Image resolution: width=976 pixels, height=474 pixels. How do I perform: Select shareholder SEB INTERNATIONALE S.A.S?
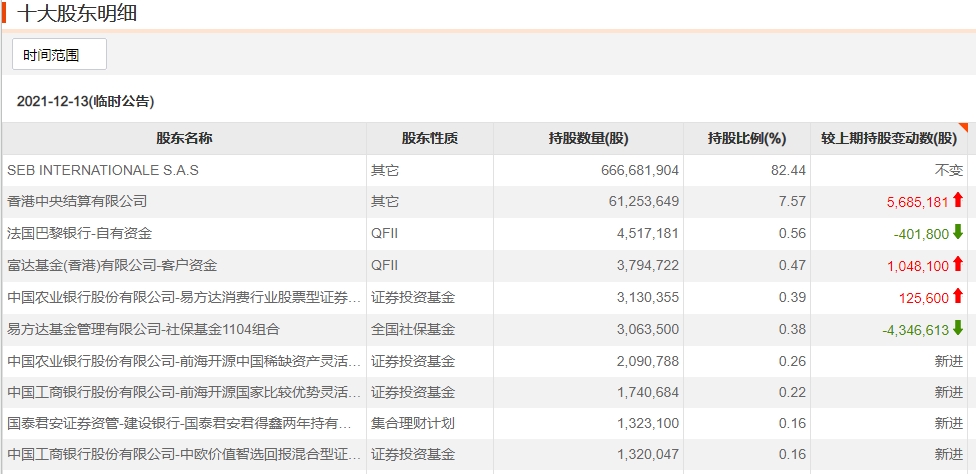(x=103, y=170)
